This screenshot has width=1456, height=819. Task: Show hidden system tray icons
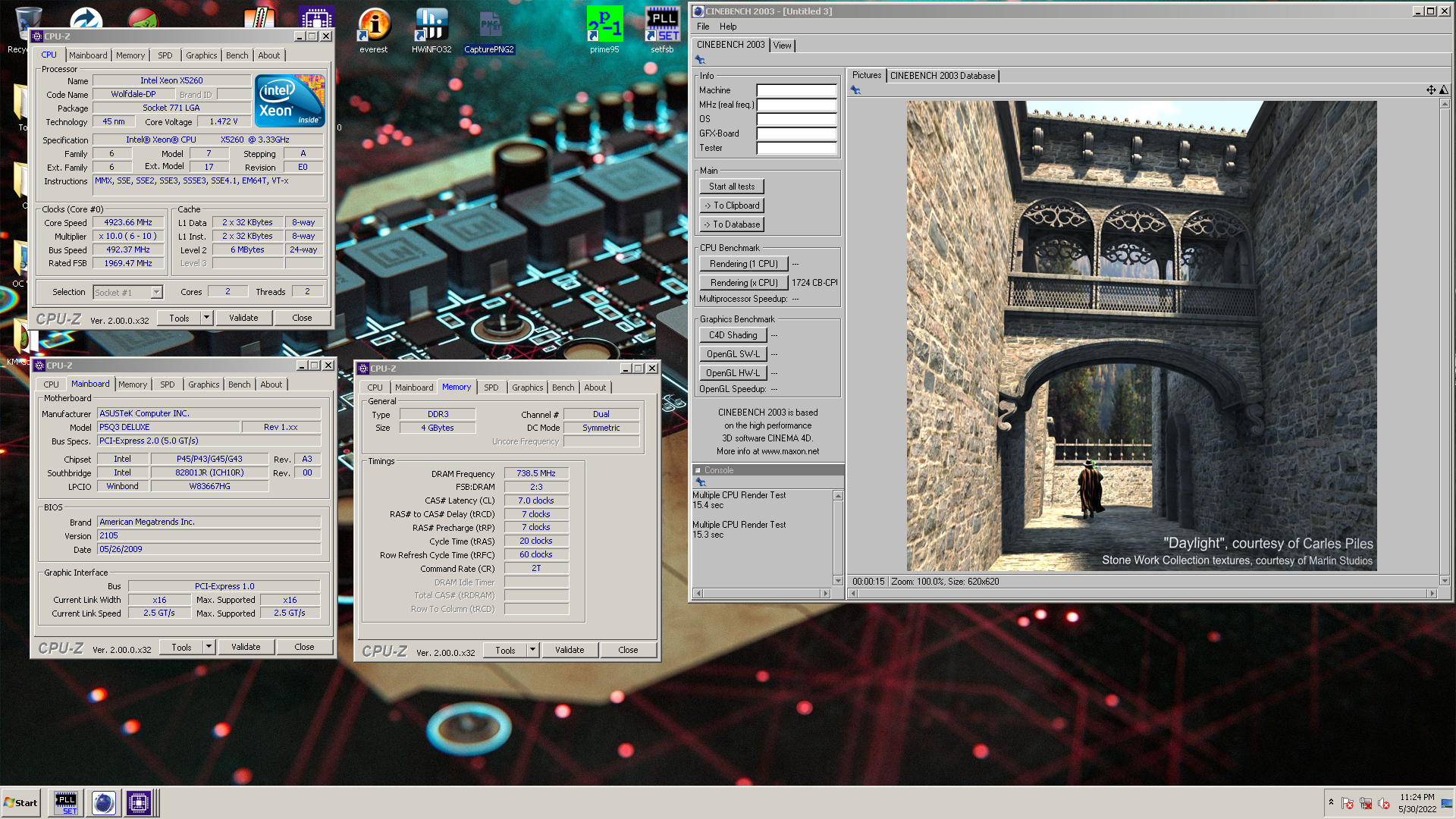point(1330,802)
